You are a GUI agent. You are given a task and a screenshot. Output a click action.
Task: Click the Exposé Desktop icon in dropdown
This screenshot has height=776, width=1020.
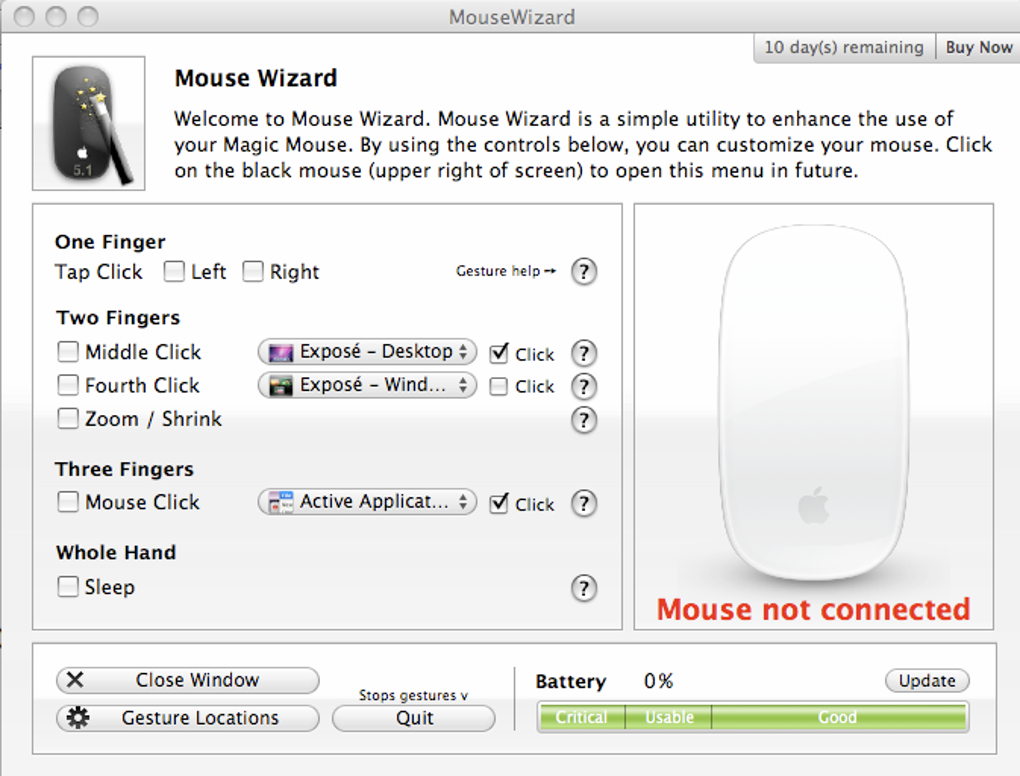[280, 353]
